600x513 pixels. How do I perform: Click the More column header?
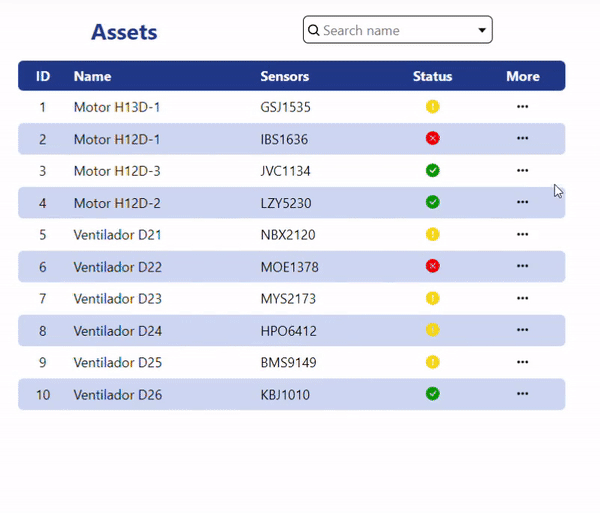[523, 76]
